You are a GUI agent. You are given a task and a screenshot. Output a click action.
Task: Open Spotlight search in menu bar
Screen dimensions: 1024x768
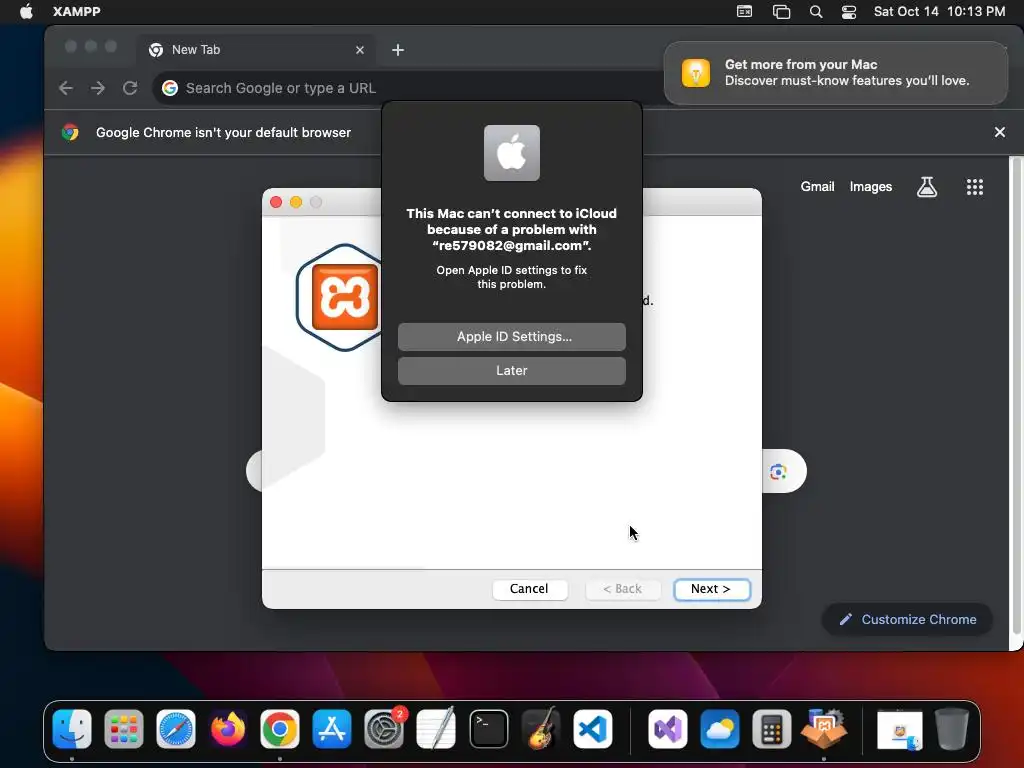pyautogui.click(x=816, y=11)
